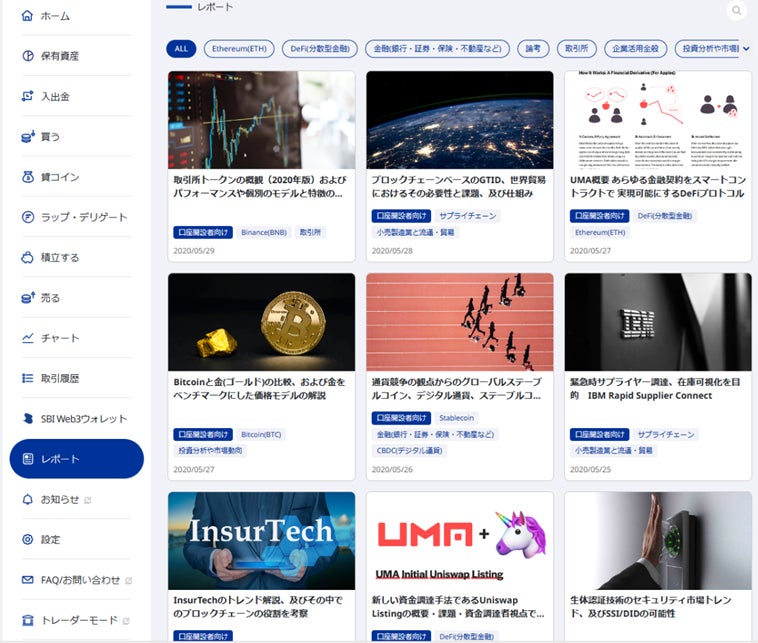Toggle the DeFi(分散型金融) filter chip
Image resolution: width=758 pixels, height=643 pixels.
tap(320, 49)
